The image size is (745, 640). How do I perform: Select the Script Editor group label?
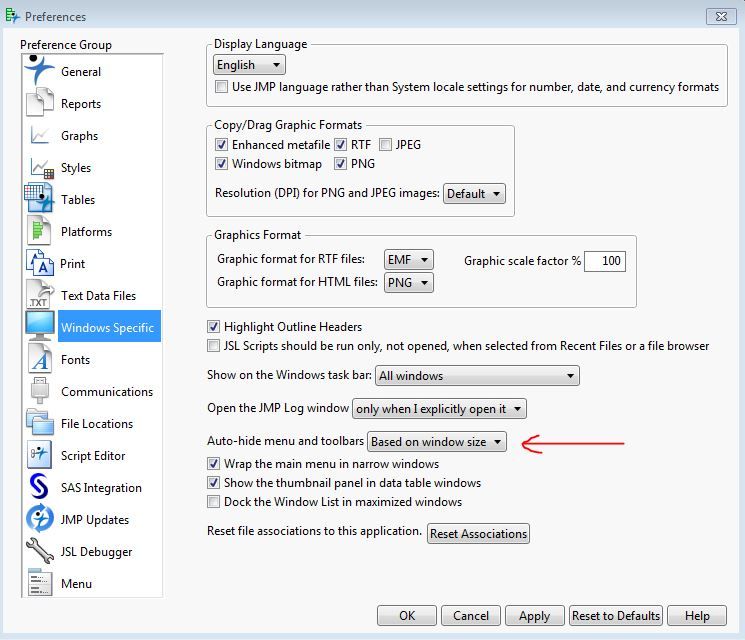[x=93, y=456]
